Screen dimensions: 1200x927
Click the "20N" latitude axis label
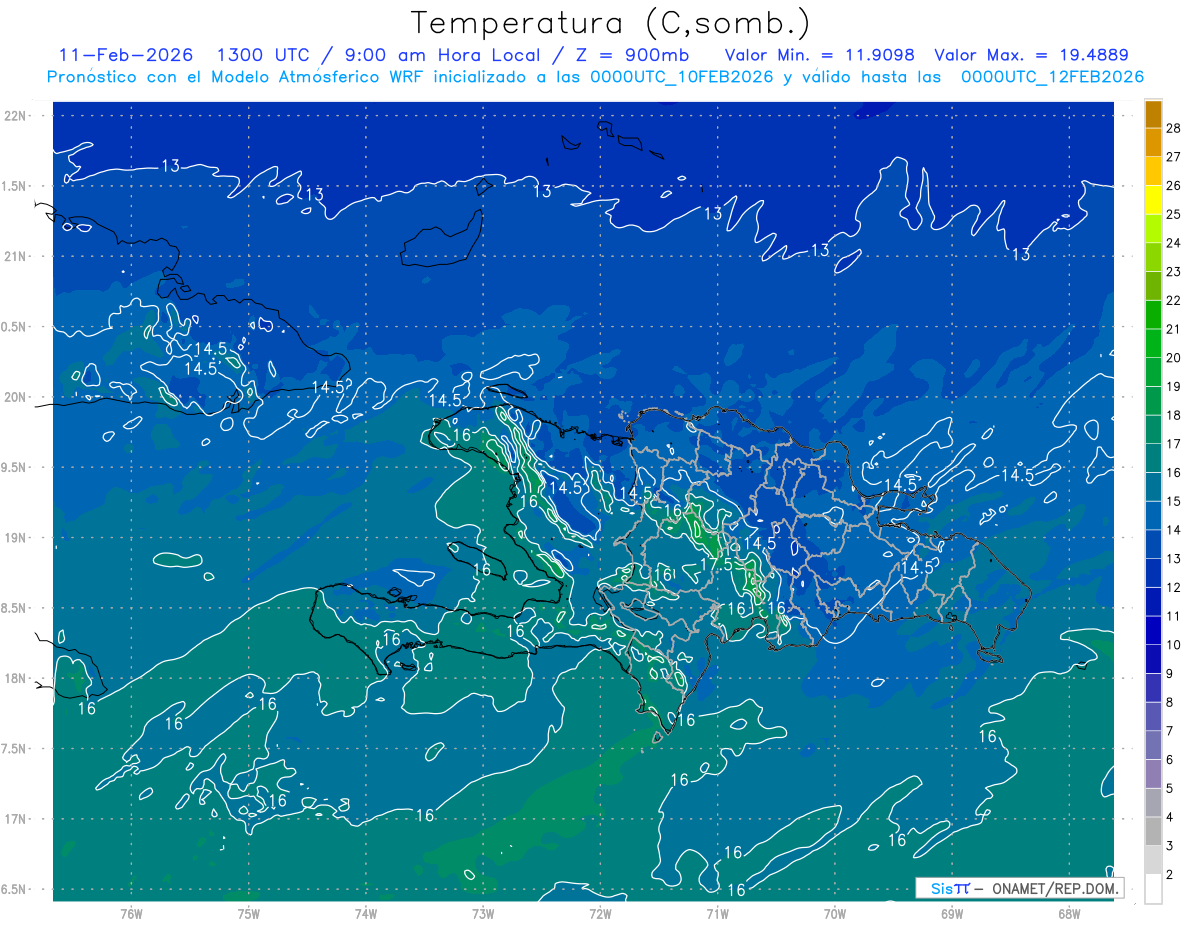(x=16, y=397)
